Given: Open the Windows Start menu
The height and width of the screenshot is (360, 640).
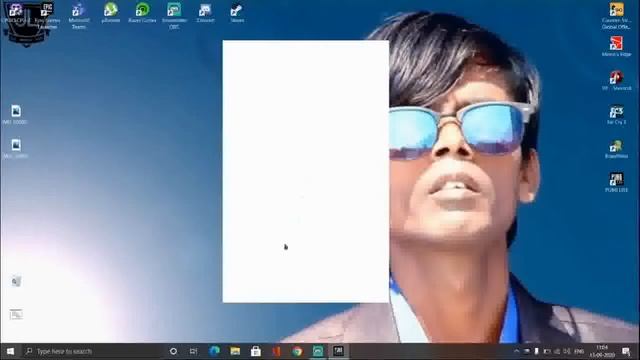Looking at the screenshot, I should click(10, 351).
